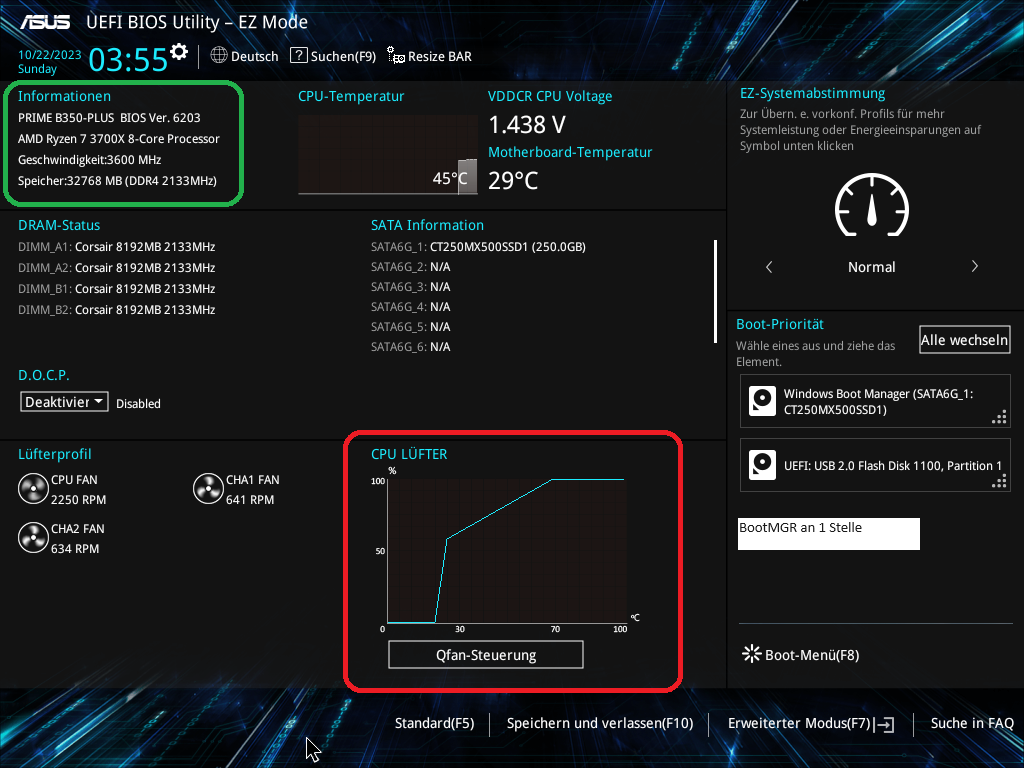
Task: Click CHA2 FAN 634 RPM reading
Action: click(75, 549)
